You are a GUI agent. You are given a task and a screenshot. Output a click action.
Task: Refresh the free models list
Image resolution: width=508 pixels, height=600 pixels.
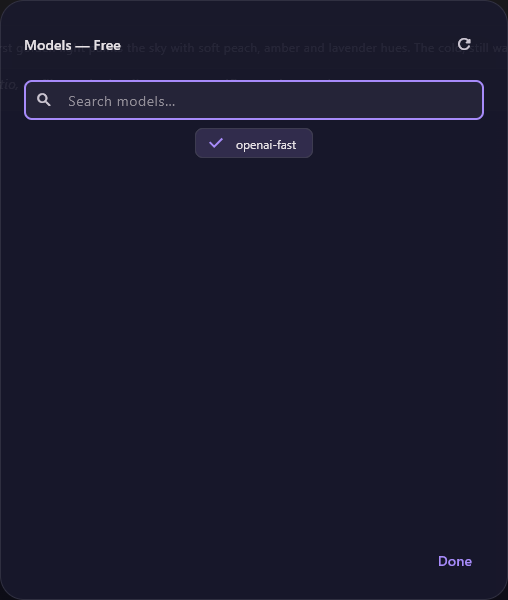pyautogui.click(x=464, y=44)
